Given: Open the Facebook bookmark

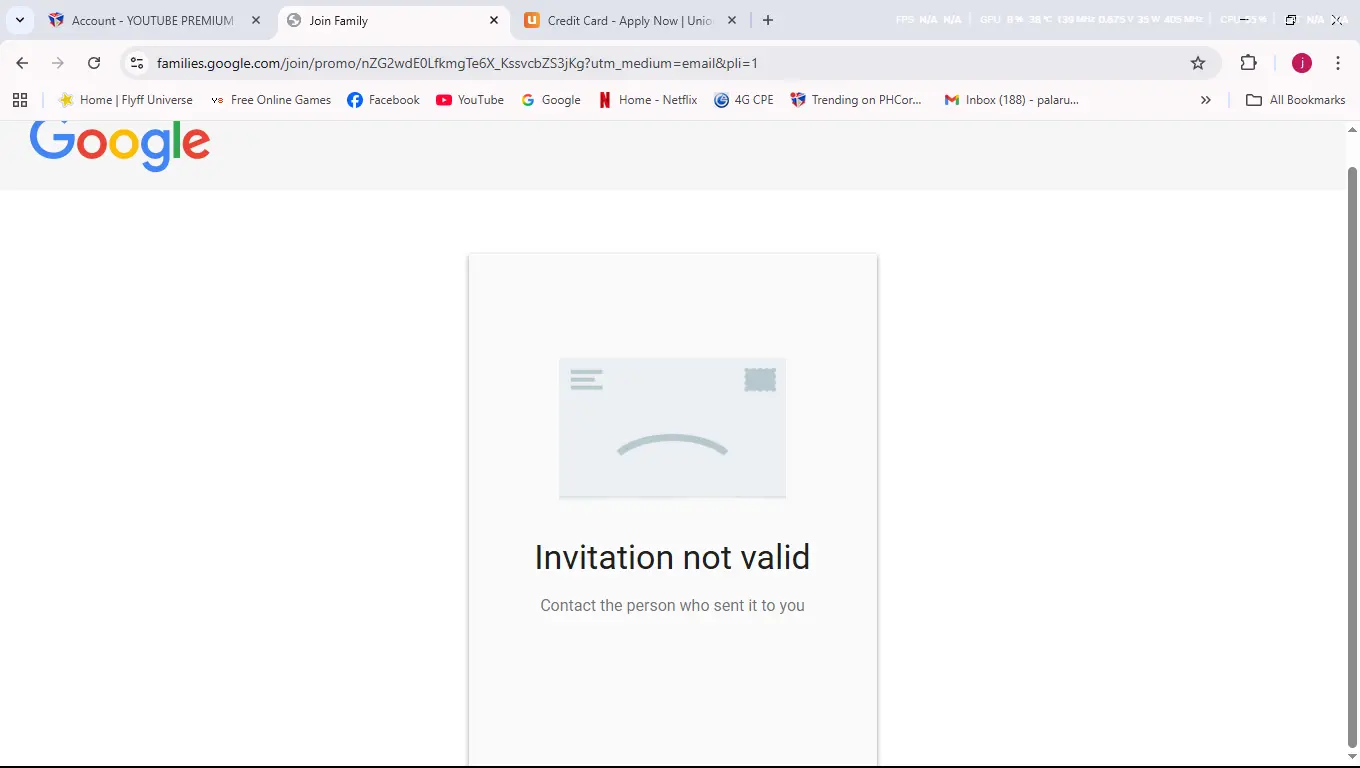Looking at the screenshot, I should pyautogui.click(x=384, y=100).
